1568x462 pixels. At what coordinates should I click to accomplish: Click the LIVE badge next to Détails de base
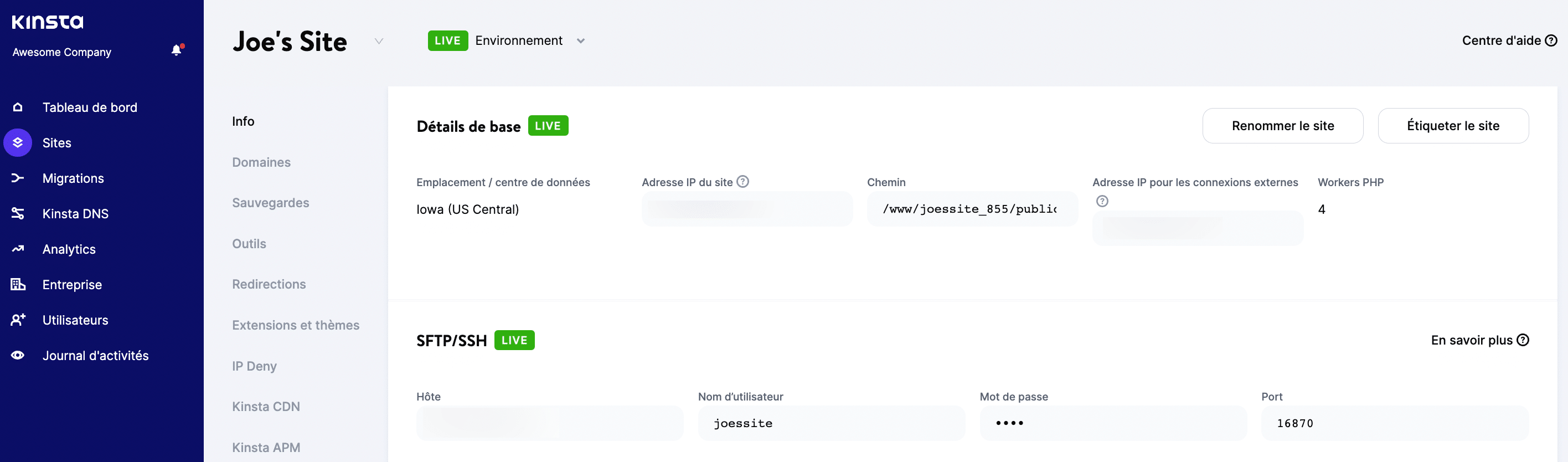pyautogui.click(x=548, y=125)
